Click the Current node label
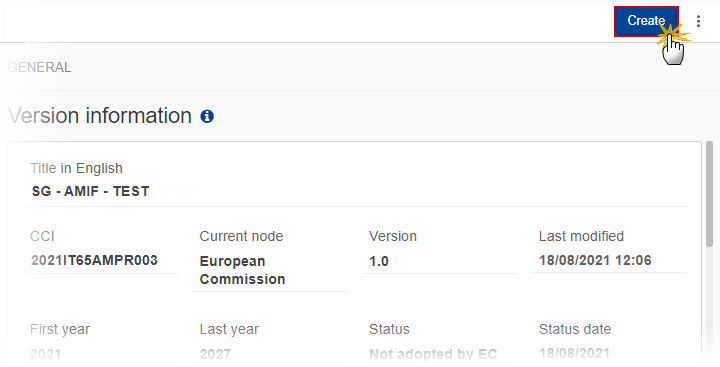Screen dimensions: 720x367 tap(241, 236)
